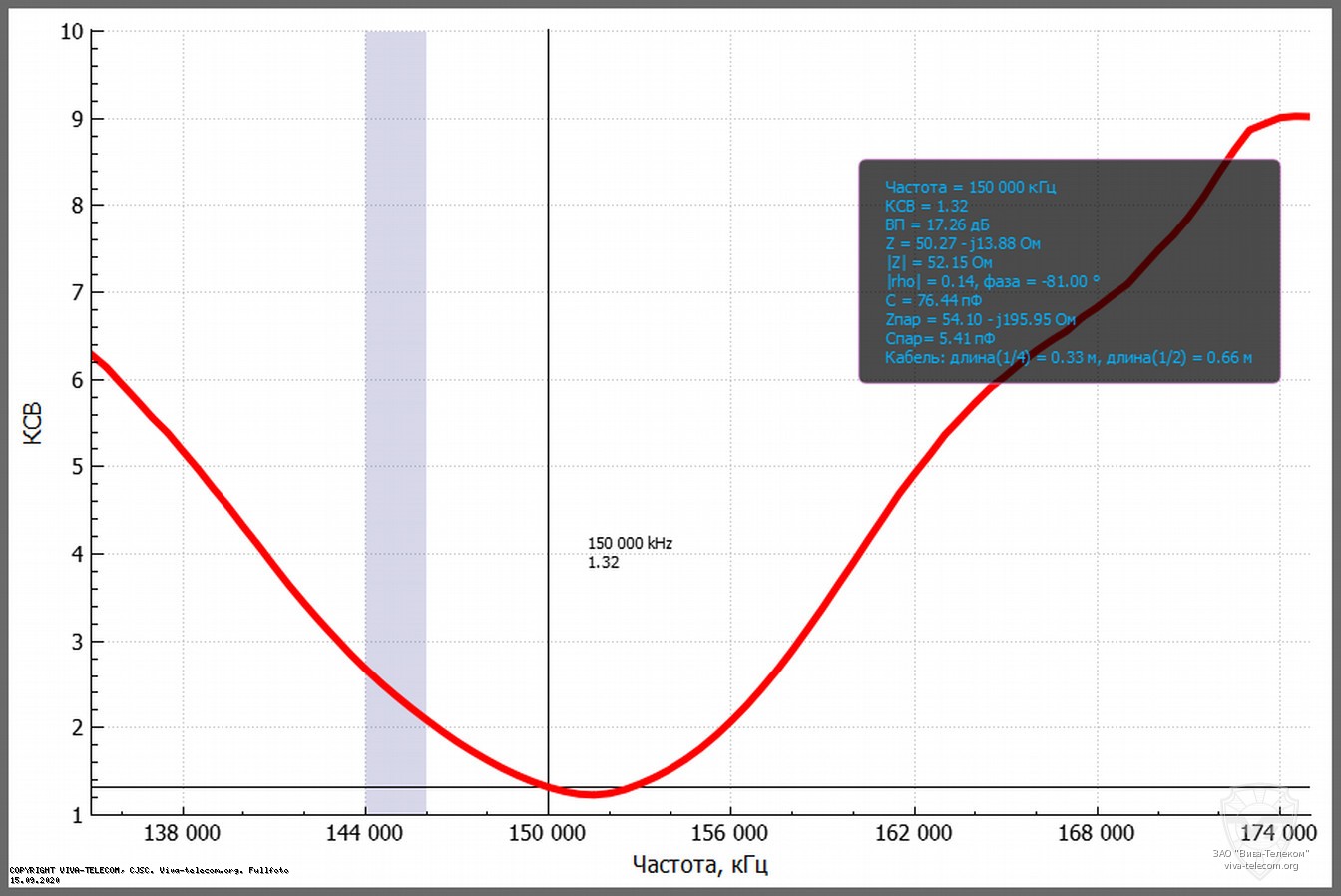Screen dimensions: 1341x896
Task: Click the y-axis tick label 5
Action: pyautogui.click(x=77, y=467)
